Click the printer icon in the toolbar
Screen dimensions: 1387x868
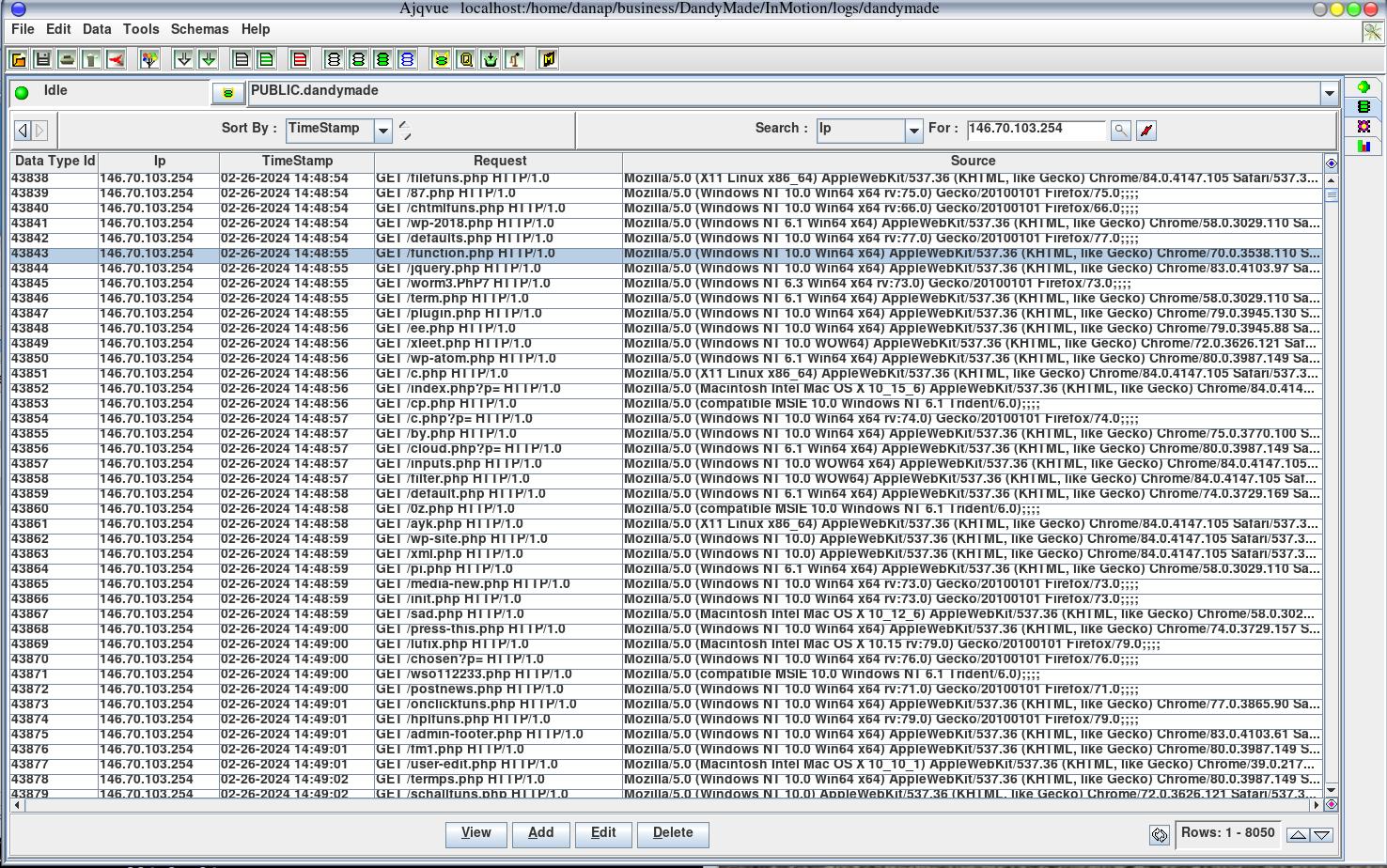(67, 60)
